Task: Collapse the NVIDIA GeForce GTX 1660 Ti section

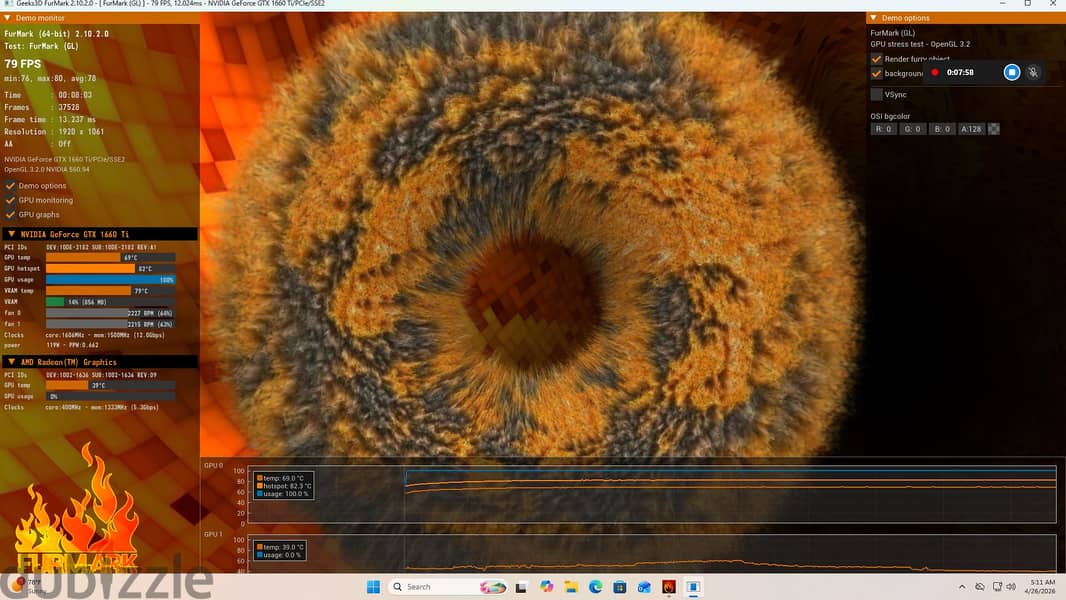Action: tap(12, 234)
